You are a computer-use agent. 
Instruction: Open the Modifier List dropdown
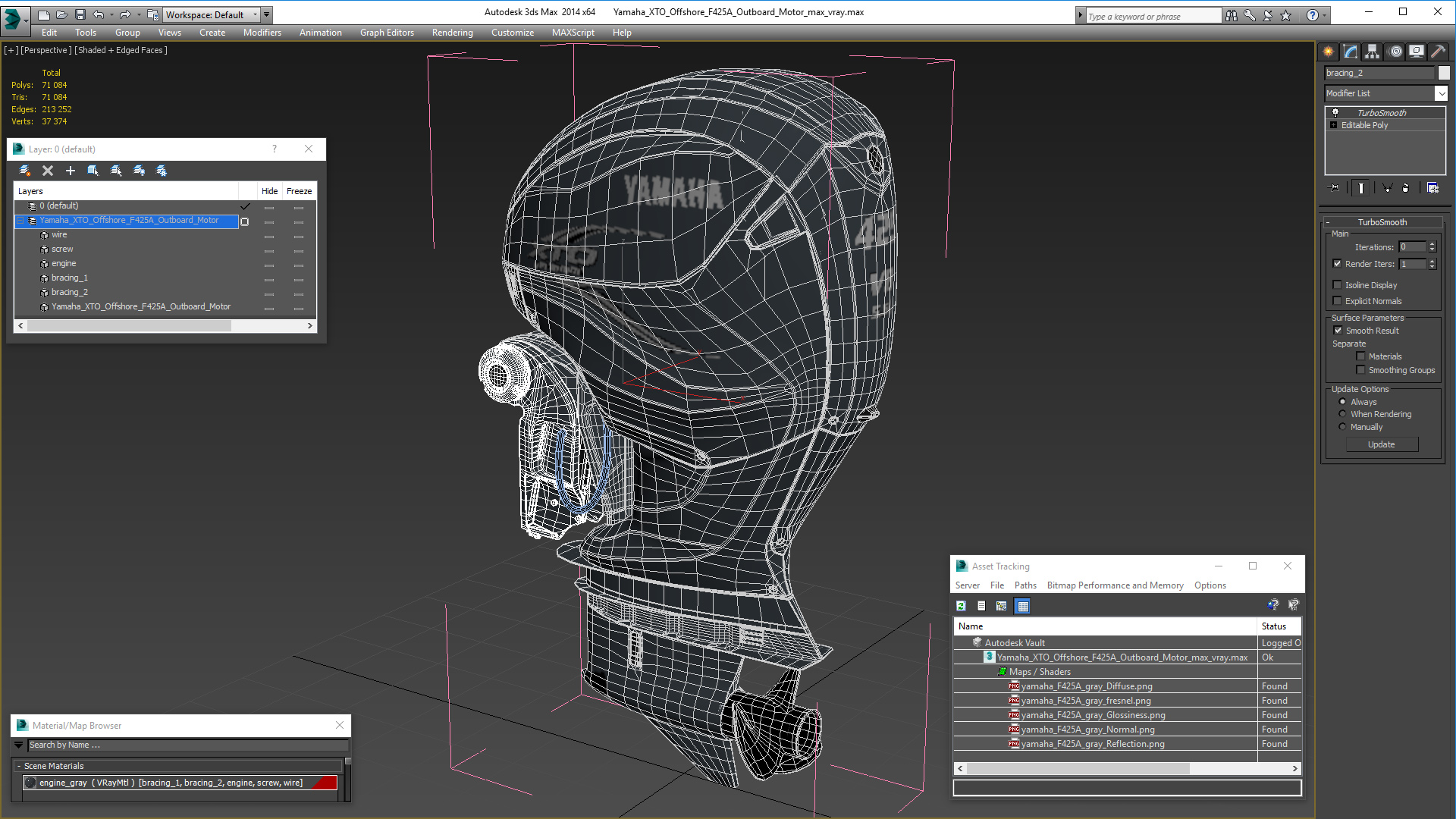(1441, 93)
